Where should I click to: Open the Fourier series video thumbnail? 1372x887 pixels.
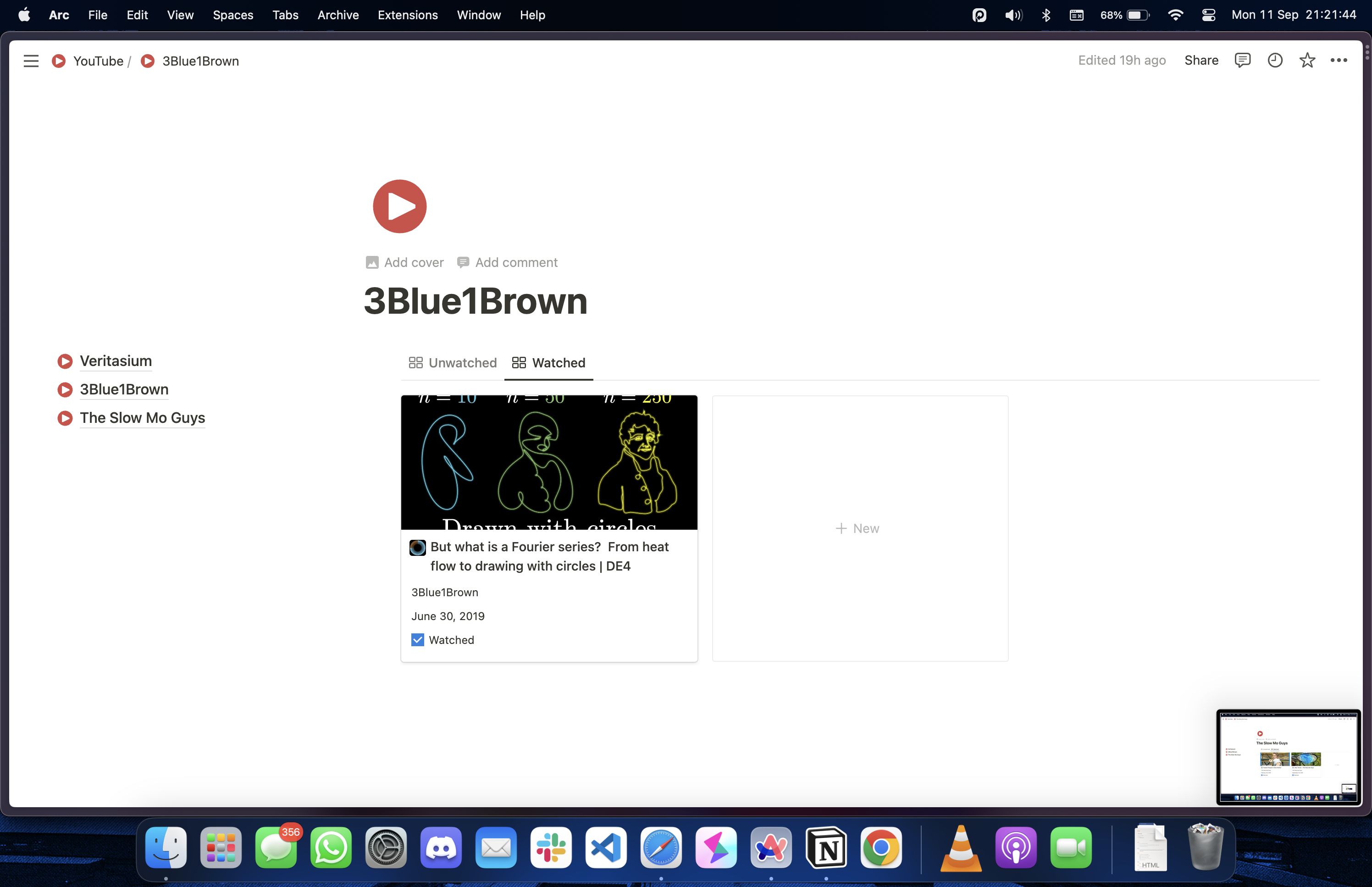click(x=549, y=462)
